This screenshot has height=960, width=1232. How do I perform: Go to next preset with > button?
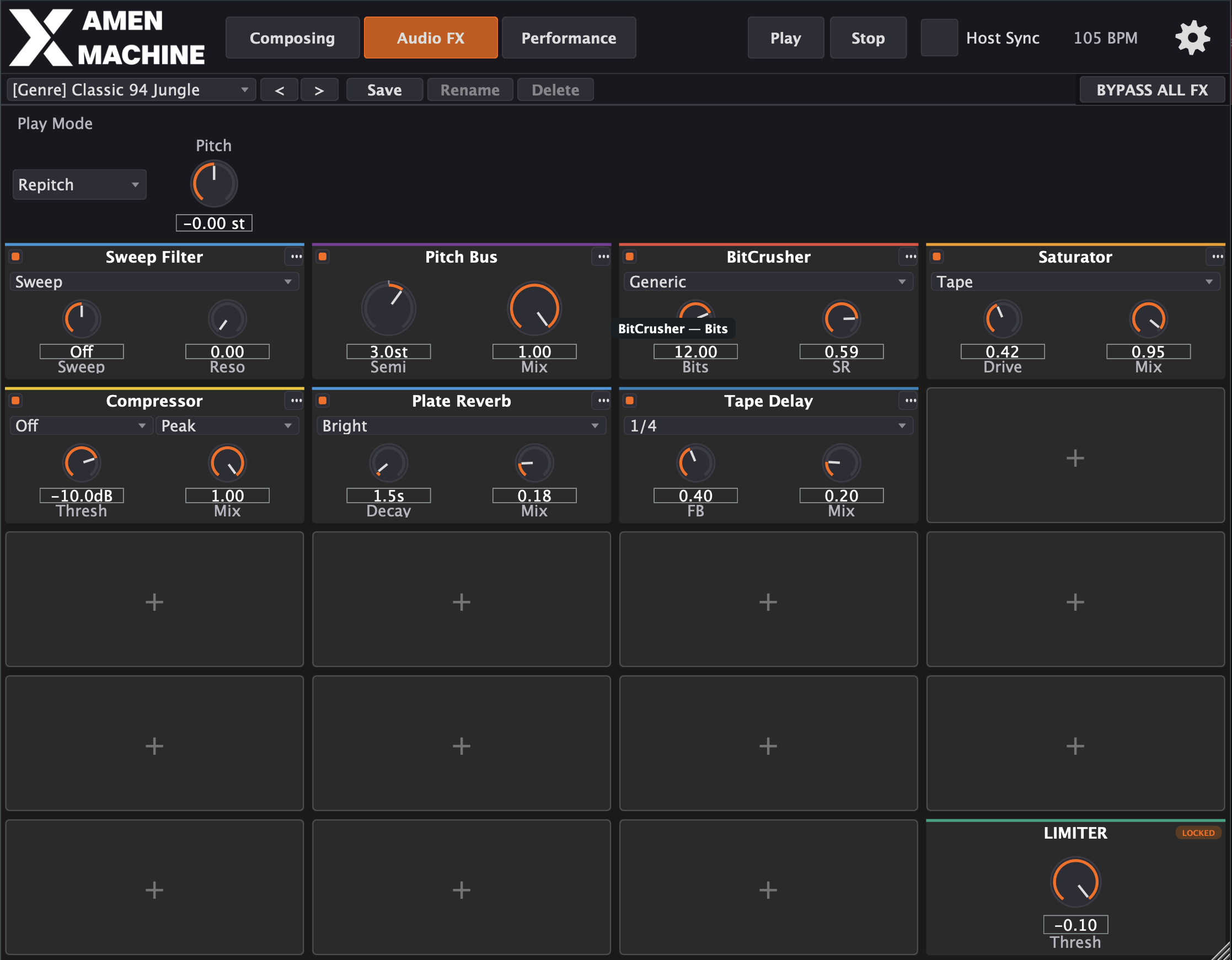point(319,90)
